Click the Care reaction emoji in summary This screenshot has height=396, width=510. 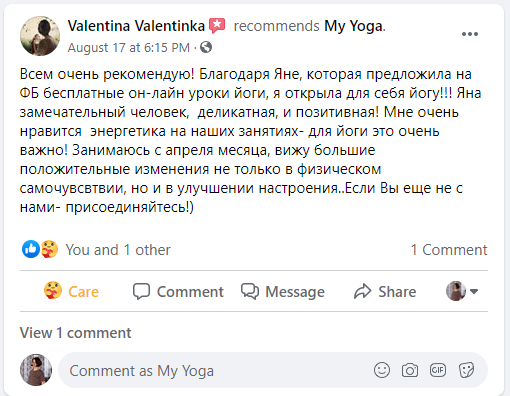point(49,249)
